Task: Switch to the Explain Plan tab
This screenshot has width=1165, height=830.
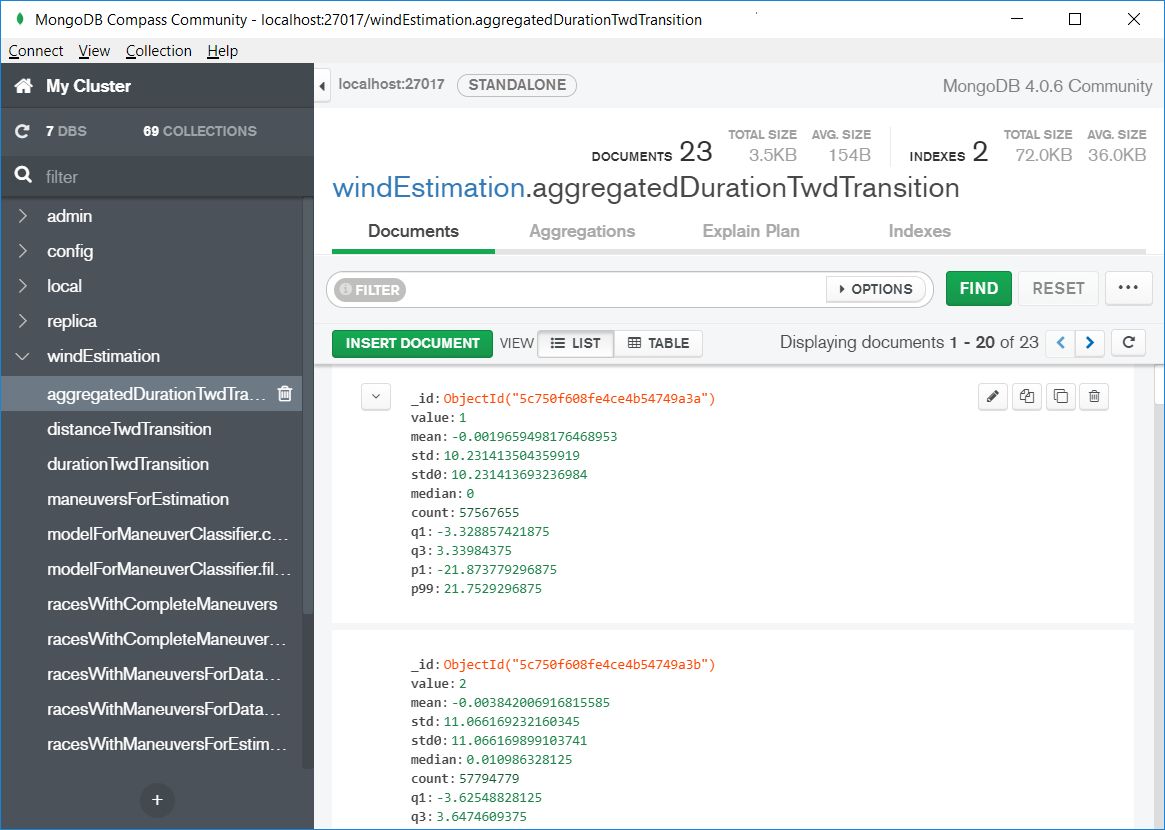Action: click(x=751, y=231)
